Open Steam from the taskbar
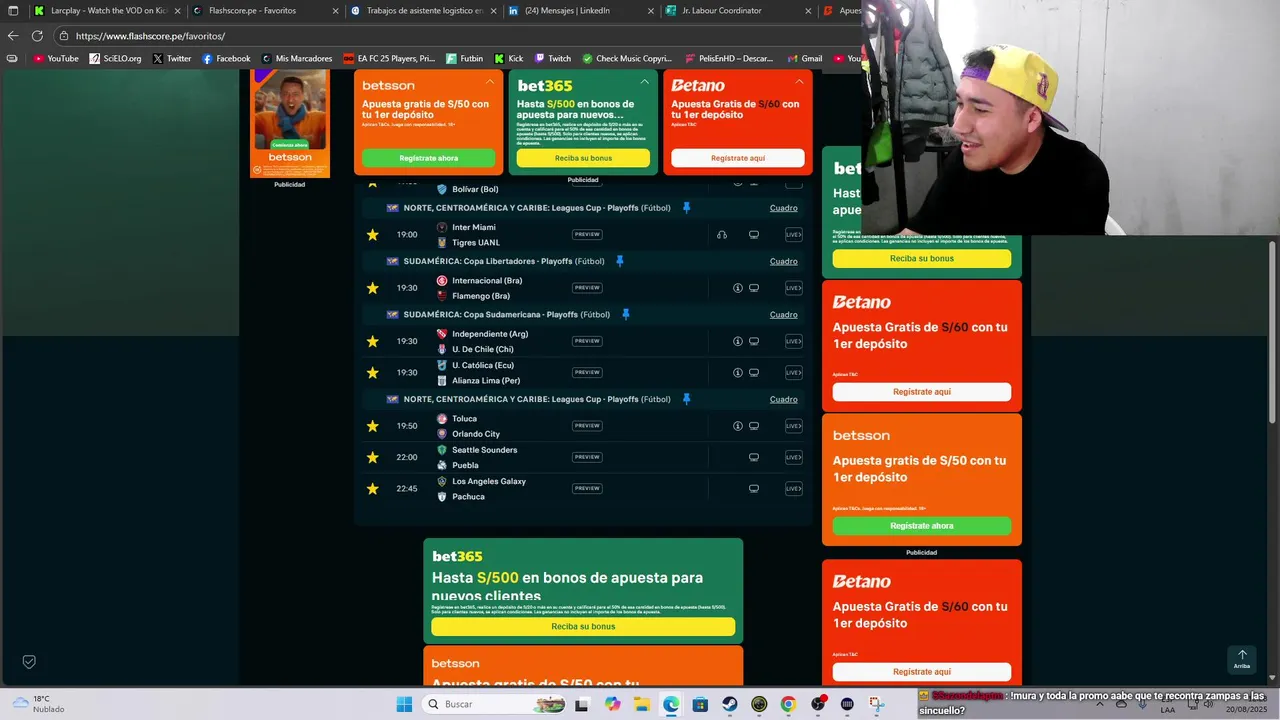 730,704
